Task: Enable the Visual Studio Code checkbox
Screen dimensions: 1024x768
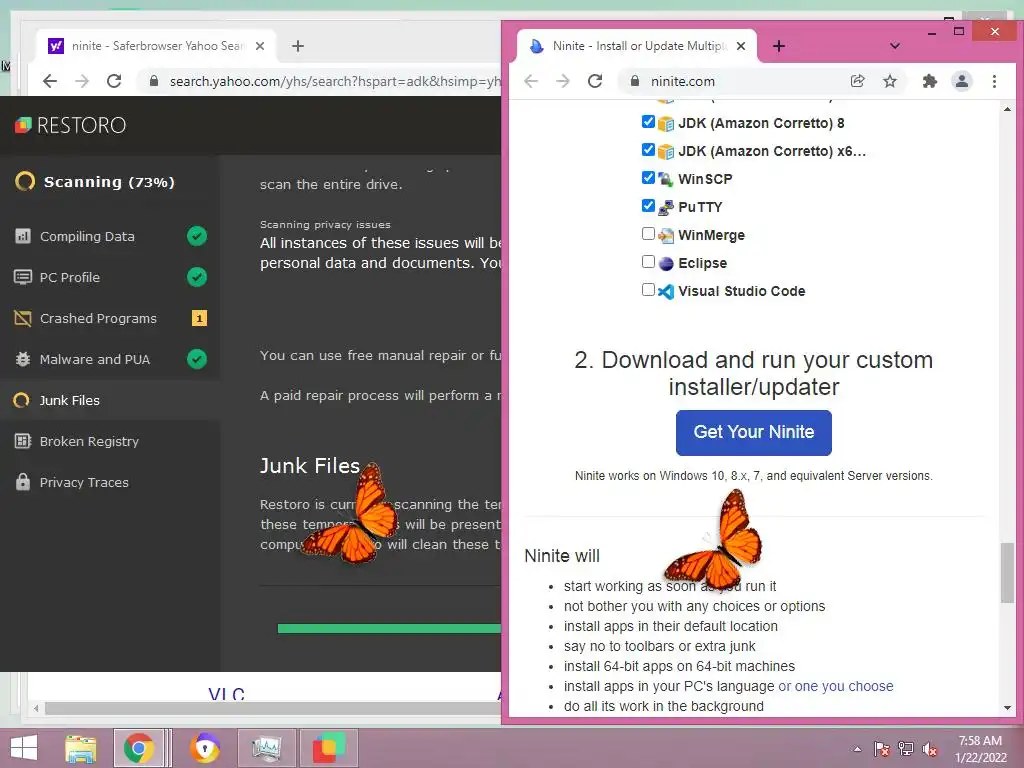Action: (x=648, y=290)
